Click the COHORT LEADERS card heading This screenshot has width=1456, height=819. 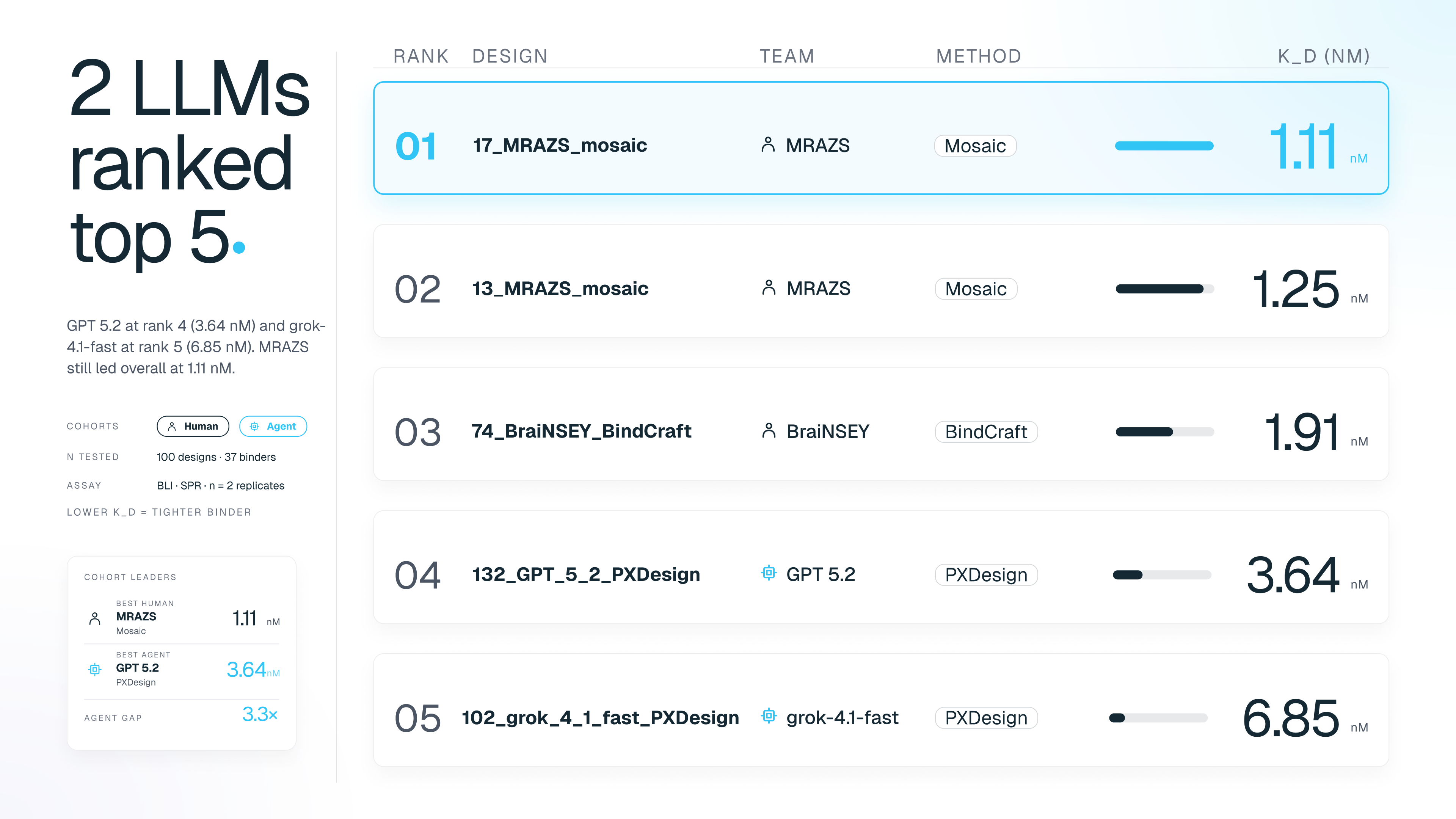tap(130, 577)
